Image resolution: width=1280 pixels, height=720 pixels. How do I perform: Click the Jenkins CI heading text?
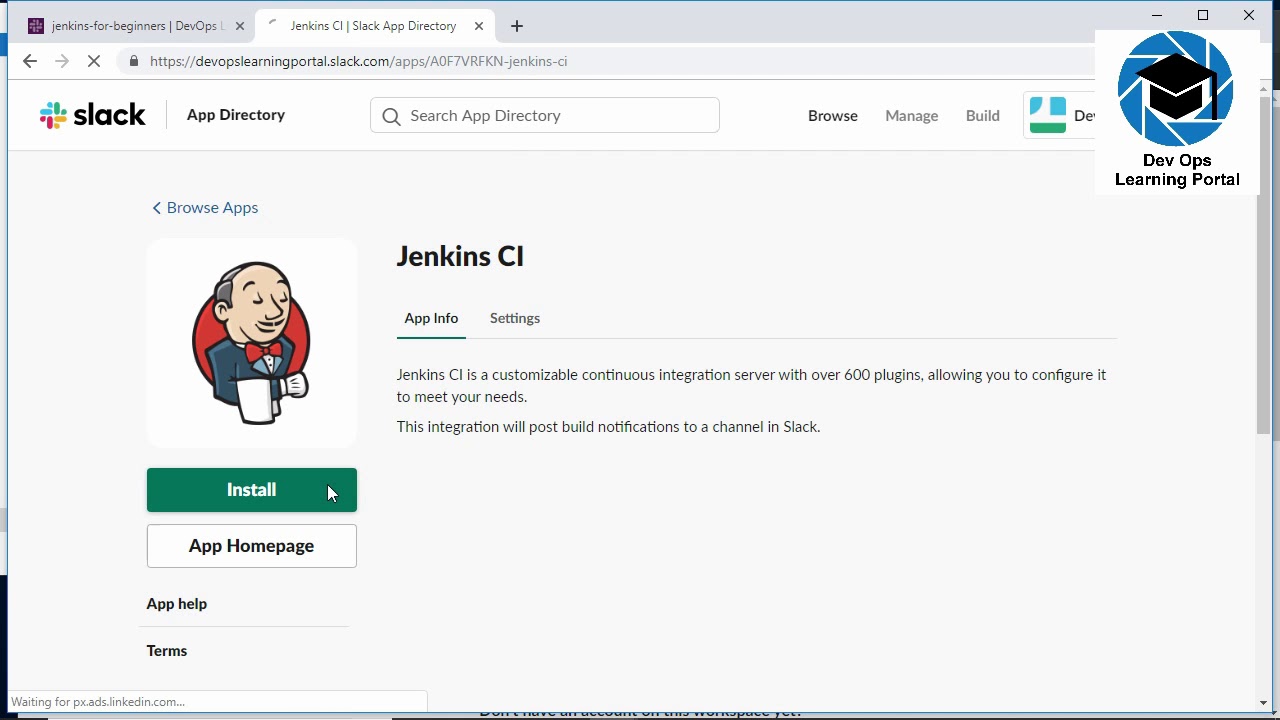pos(460,257)
